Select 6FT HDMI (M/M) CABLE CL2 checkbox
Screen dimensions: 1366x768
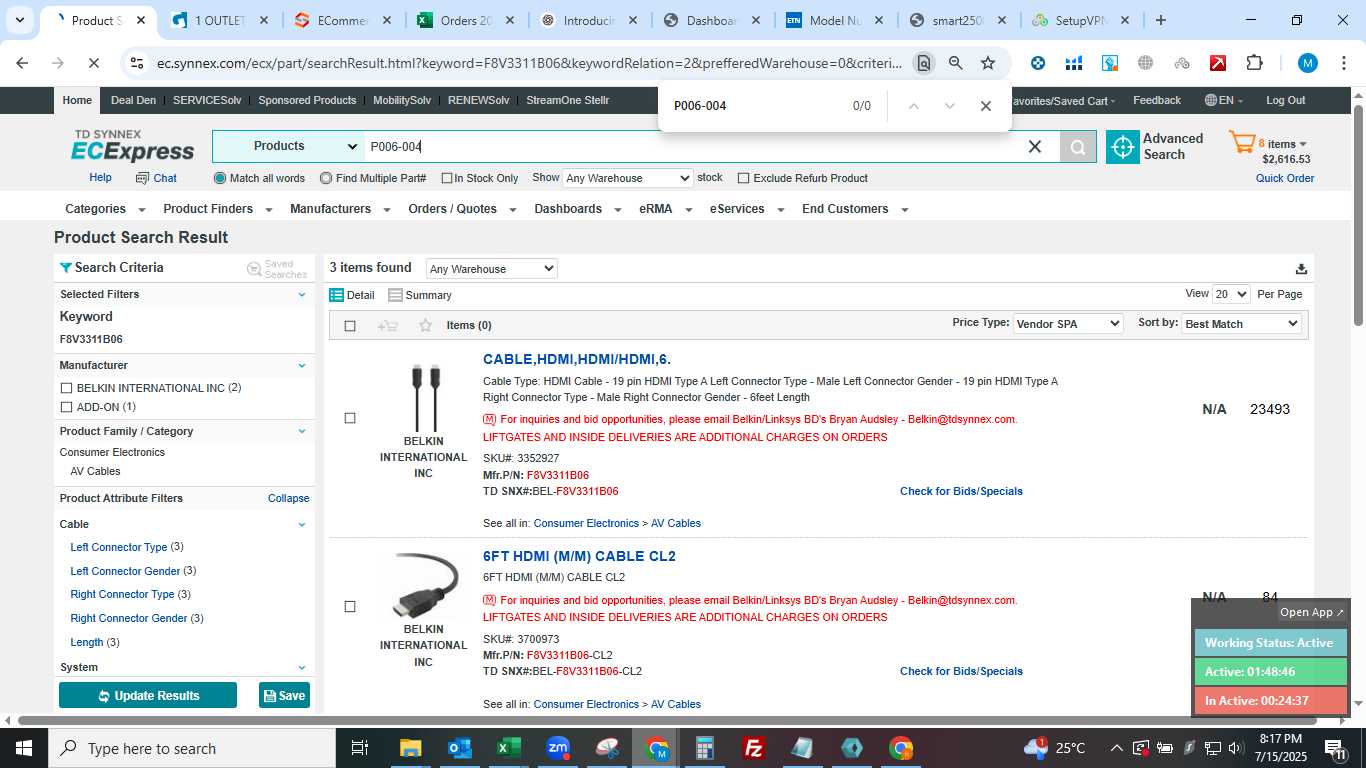(x=350, y=606)
